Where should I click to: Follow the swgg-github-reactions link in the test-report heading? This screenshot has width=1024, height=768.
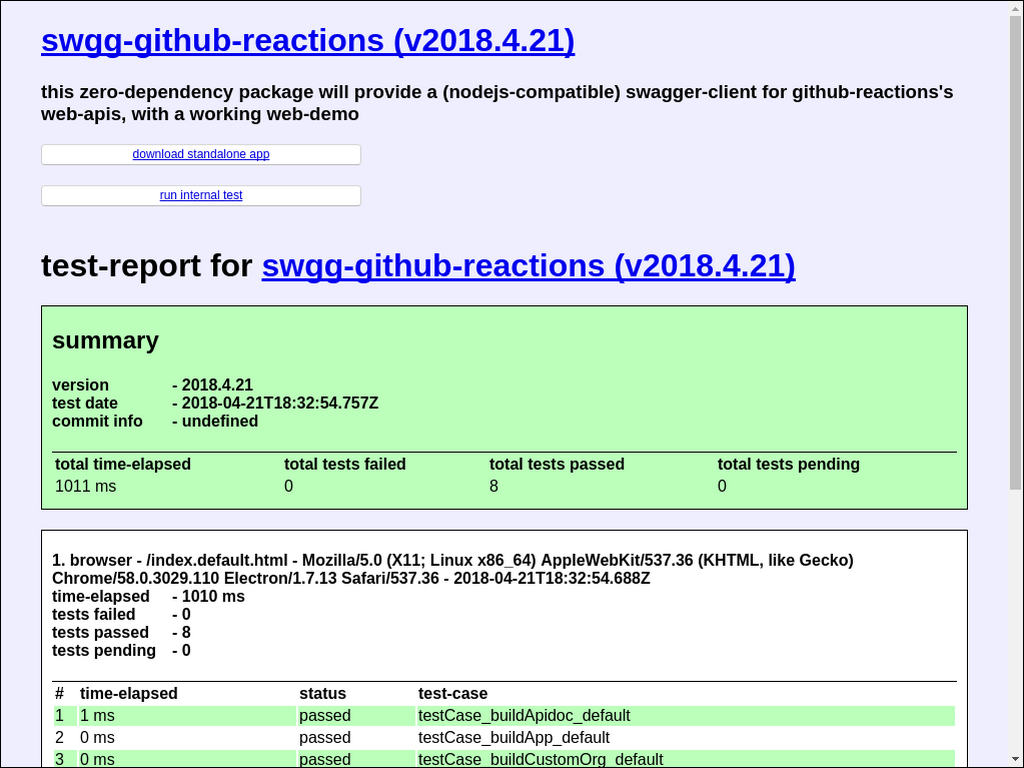(x=528, y=266)
